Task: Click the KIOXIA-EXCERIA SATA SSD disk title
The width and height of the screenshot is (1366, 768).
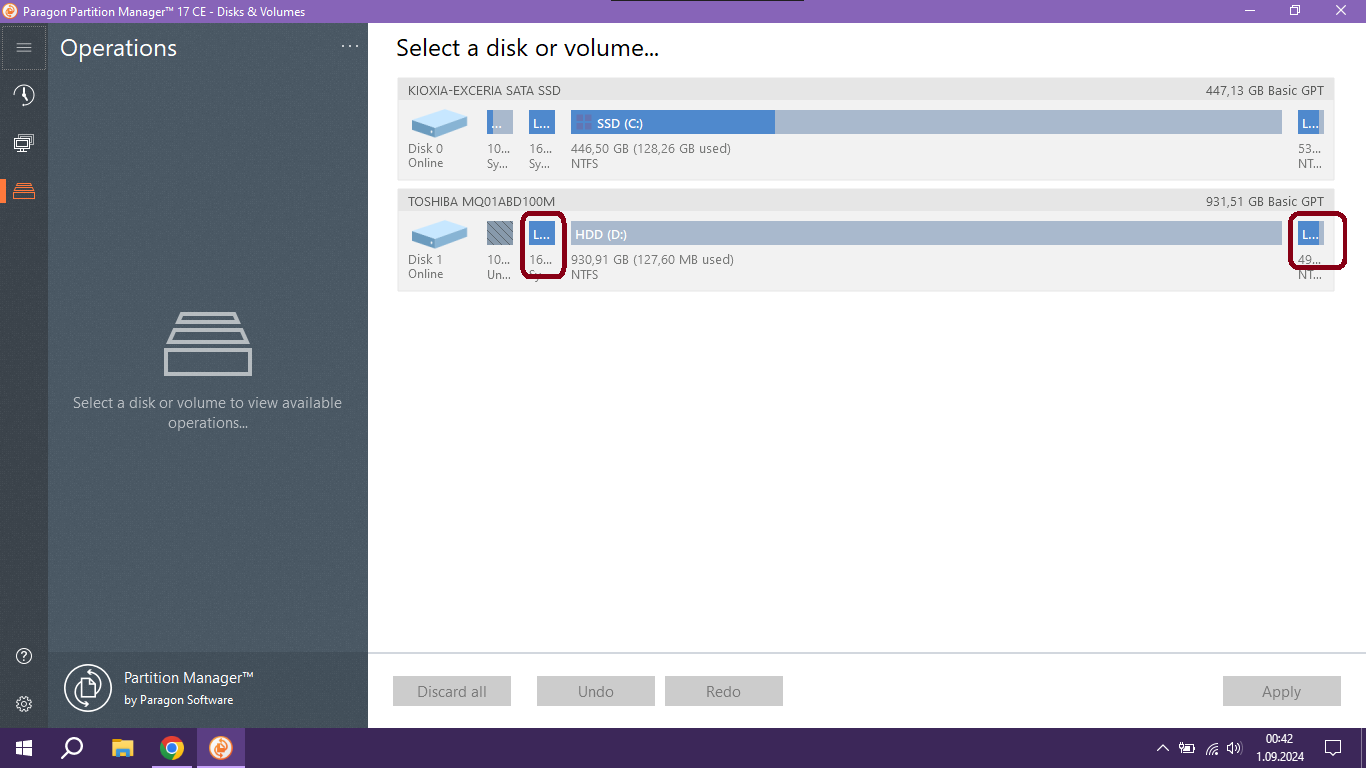Action: [x=484, y=91]
